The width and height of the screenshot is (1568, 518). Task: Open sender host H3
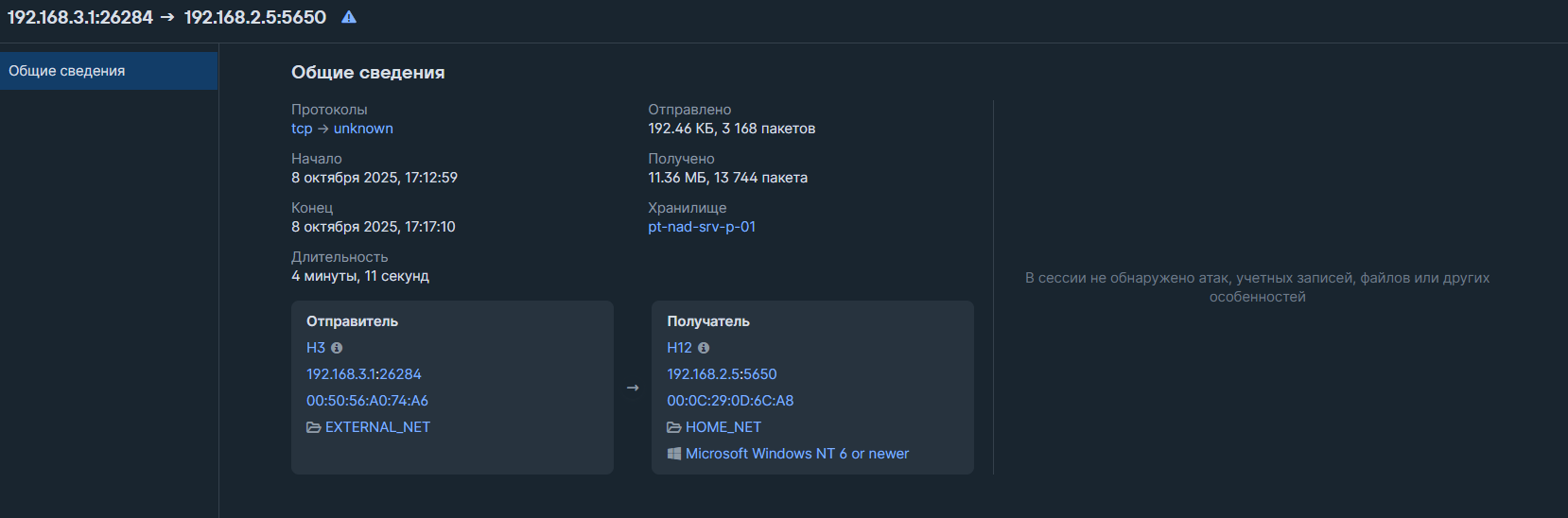pos(315,348)
